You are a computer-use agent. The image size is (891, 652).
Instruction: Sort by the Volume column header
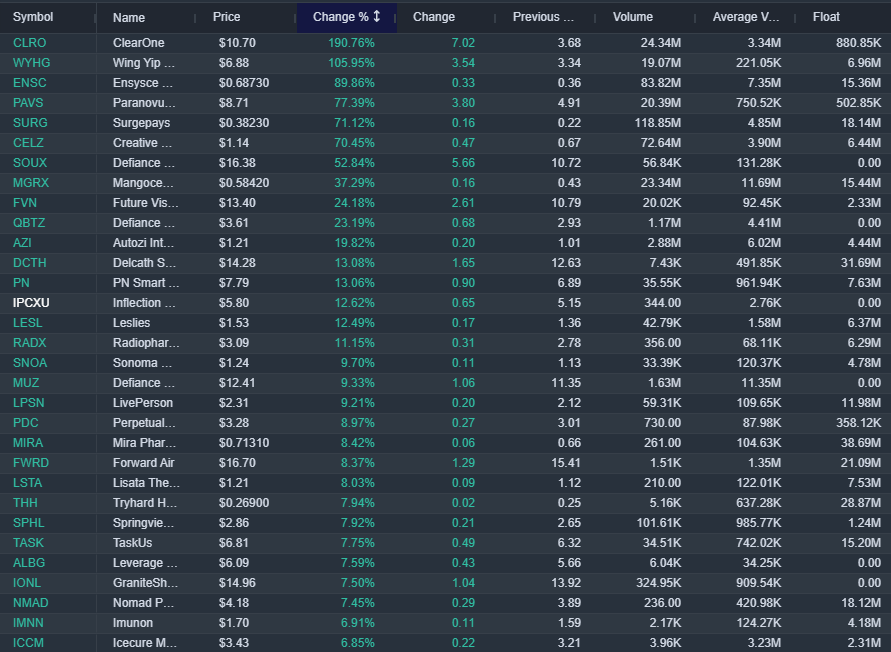point(632,17)
